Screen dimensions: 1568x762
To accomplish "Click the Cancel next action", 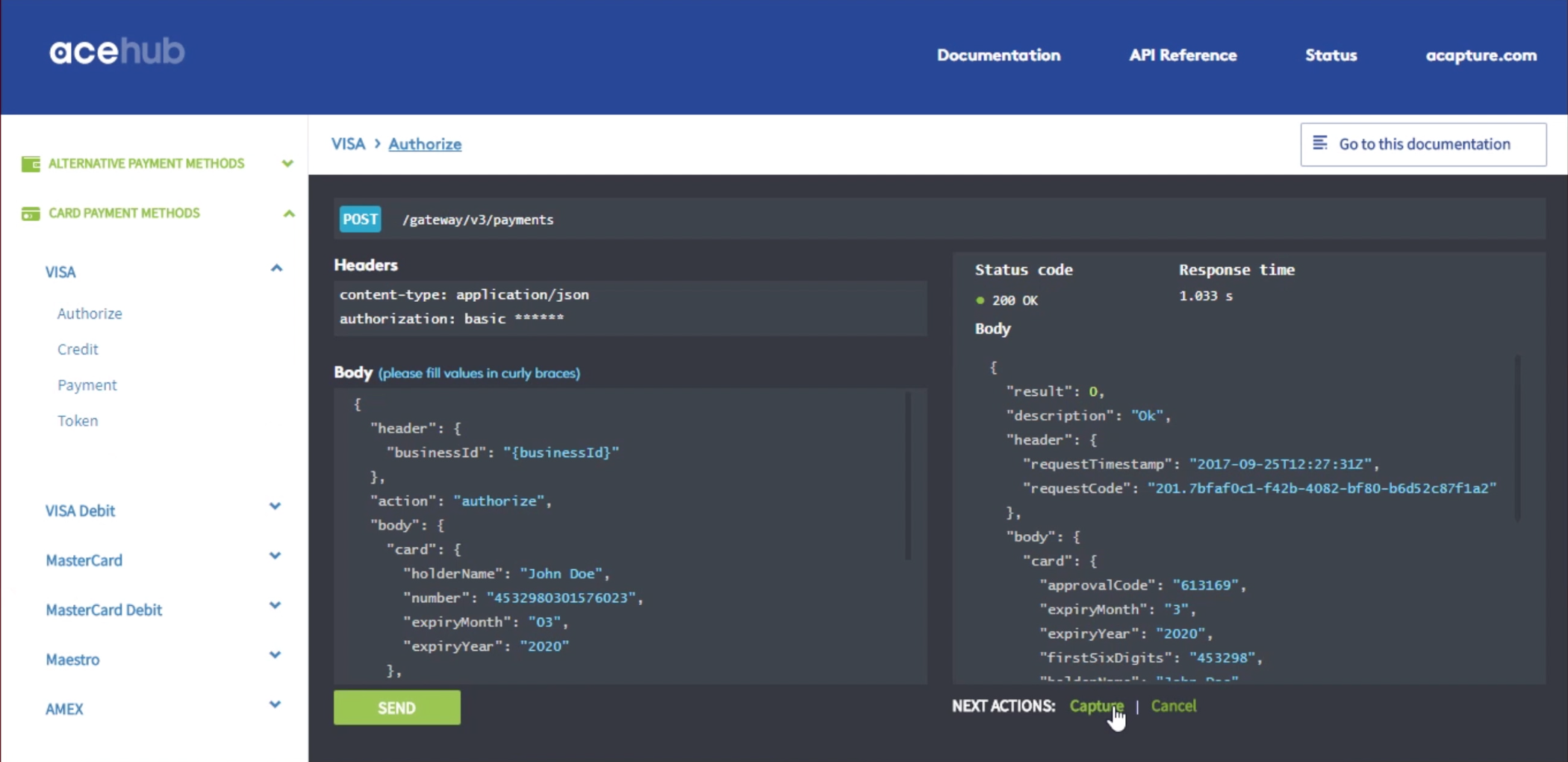I will (x=1174, y=706).
